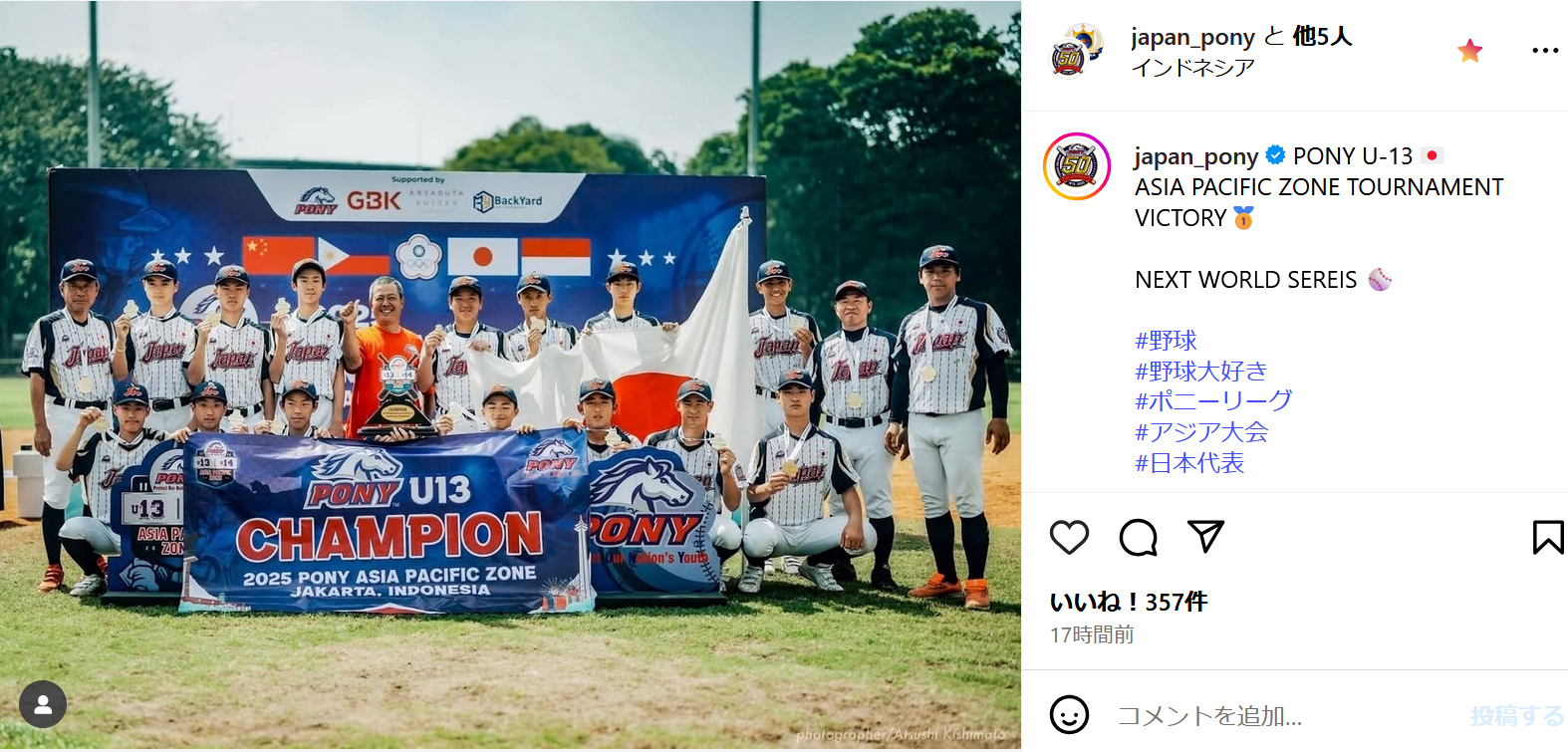Focus the コメントを追加 comment field
Screen dimensions: 1568x752
pos(1285,715)
